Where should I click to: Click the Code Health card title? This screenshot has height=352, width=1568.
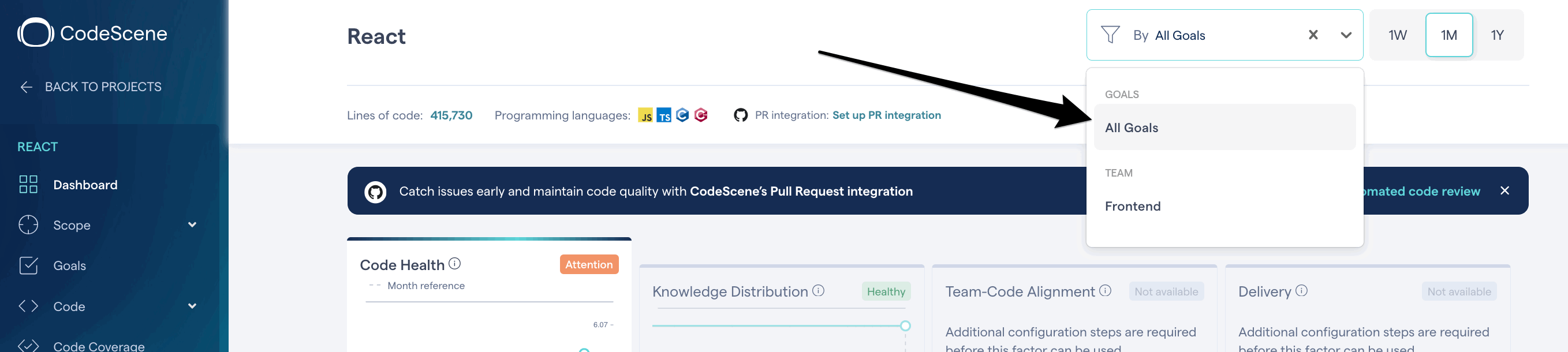coord(402,265)
